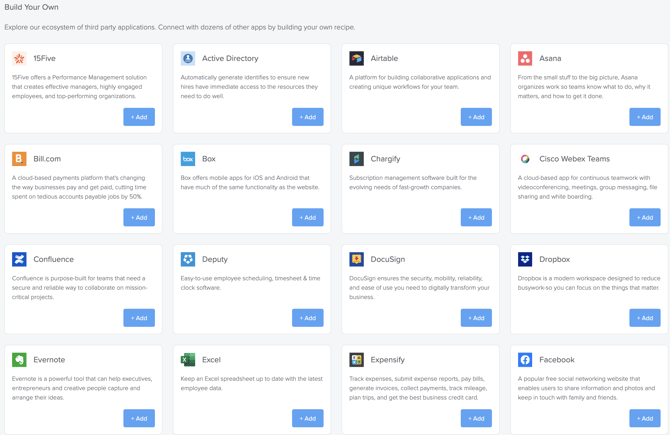Click the Chargify subscription management description
This screenshot has width=670, height=435.
413,182
